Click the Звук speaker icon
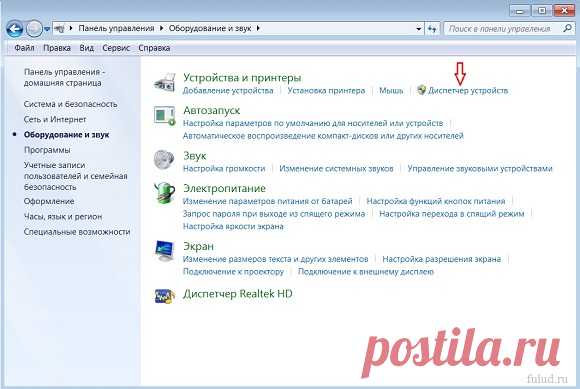Screen dimensions: 580x389 tap(164, 160)
